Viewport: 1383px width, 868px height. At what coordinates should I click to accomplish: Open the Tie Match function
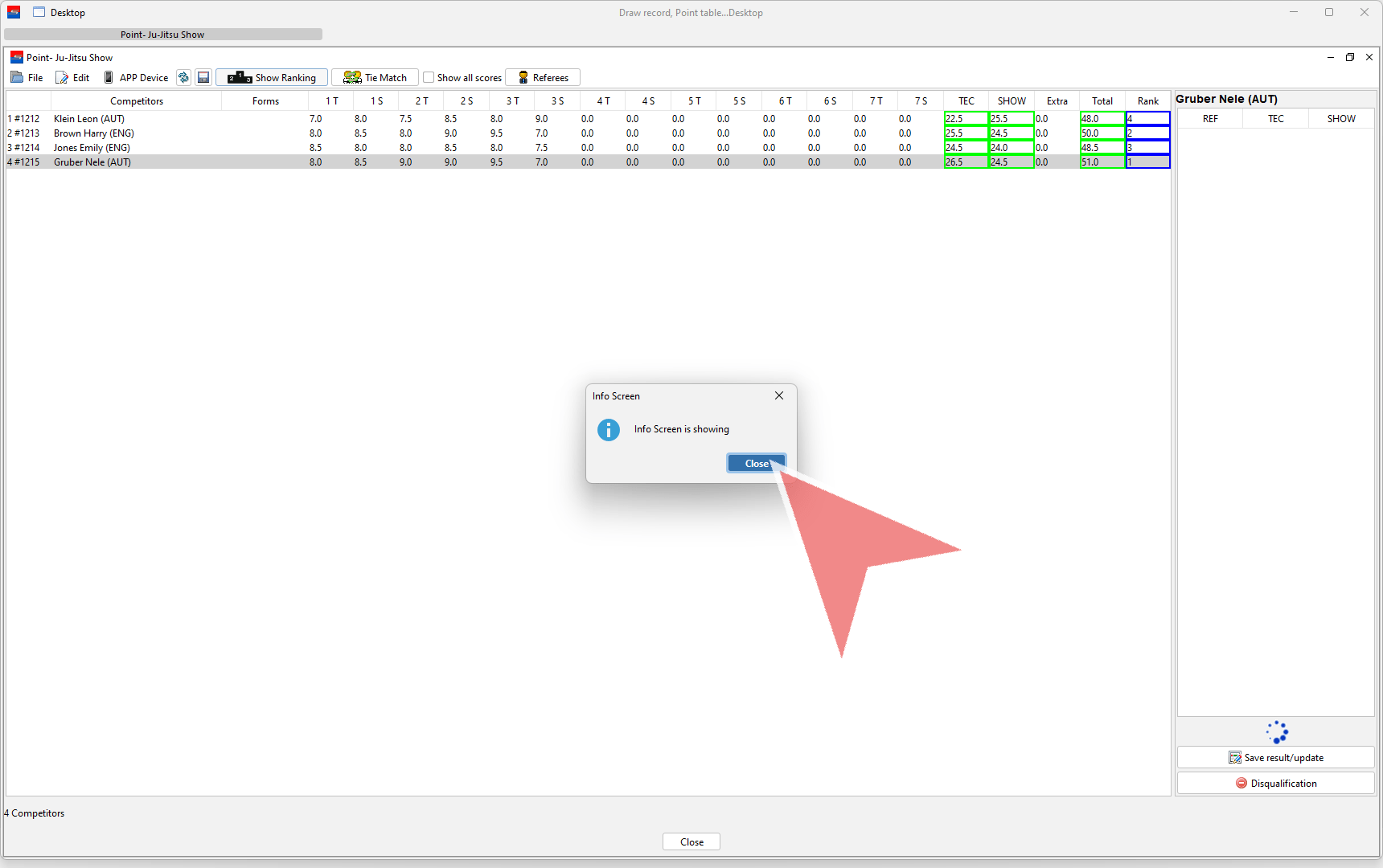[375, 78]
